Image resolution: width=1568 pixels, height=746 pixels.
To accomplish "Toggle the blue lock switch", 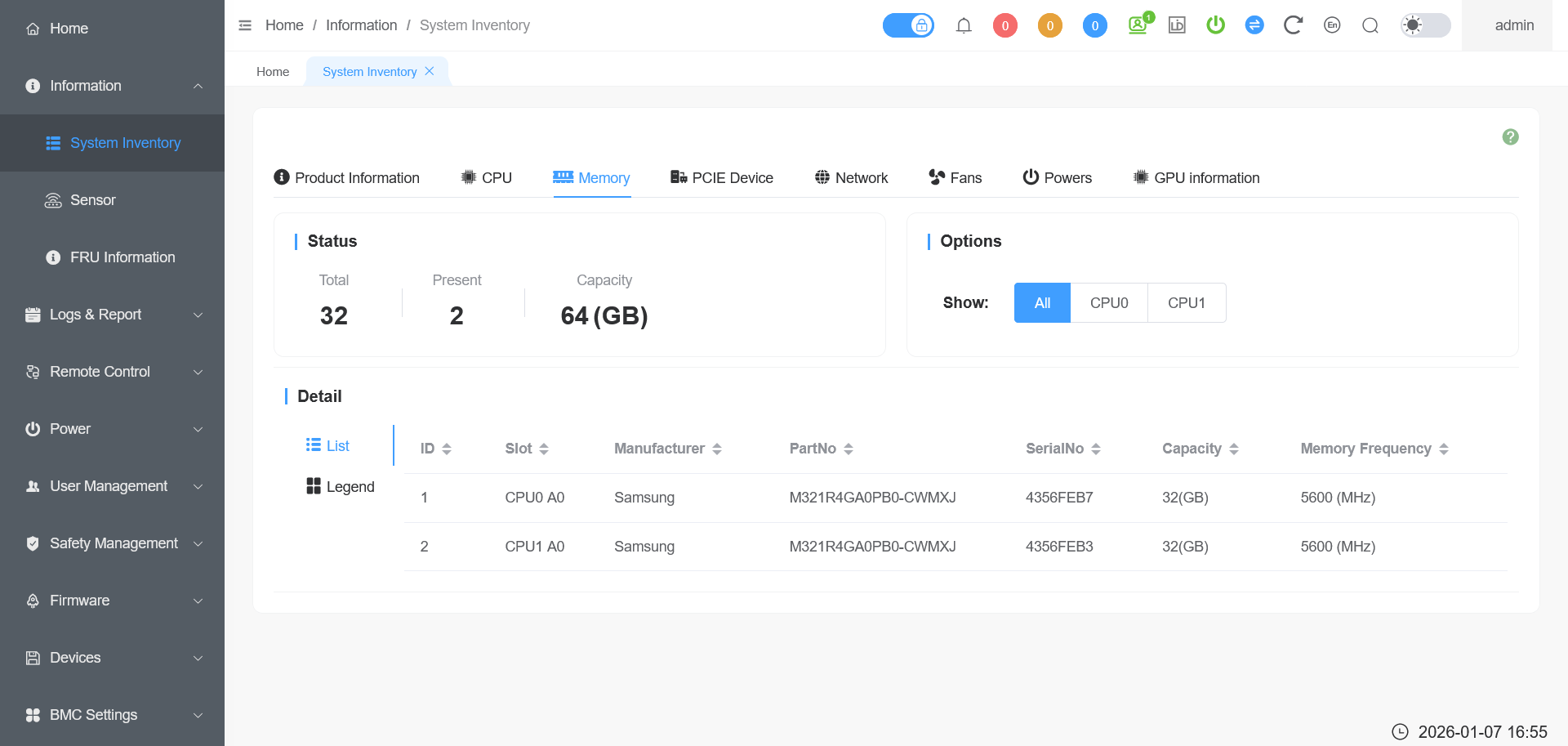I will [x=908, y=25].
